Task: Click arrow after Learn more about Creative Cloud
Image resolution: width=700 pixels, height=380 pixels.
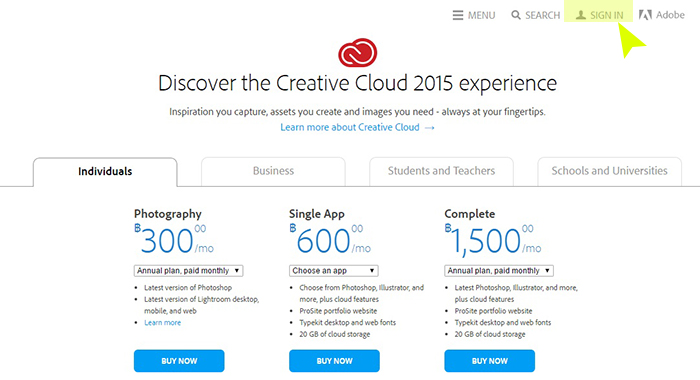Action: tap(429, 128)
